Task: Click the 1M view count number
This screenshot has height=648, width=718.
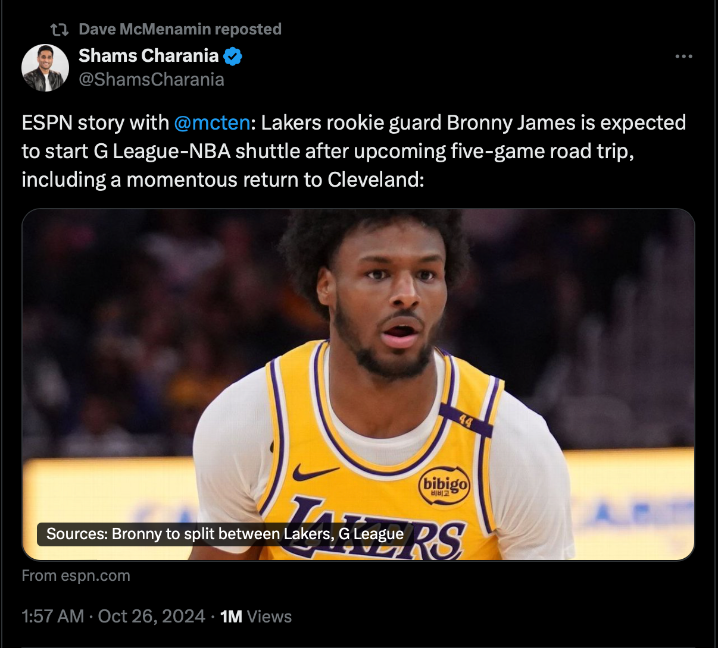Action: 231,616
